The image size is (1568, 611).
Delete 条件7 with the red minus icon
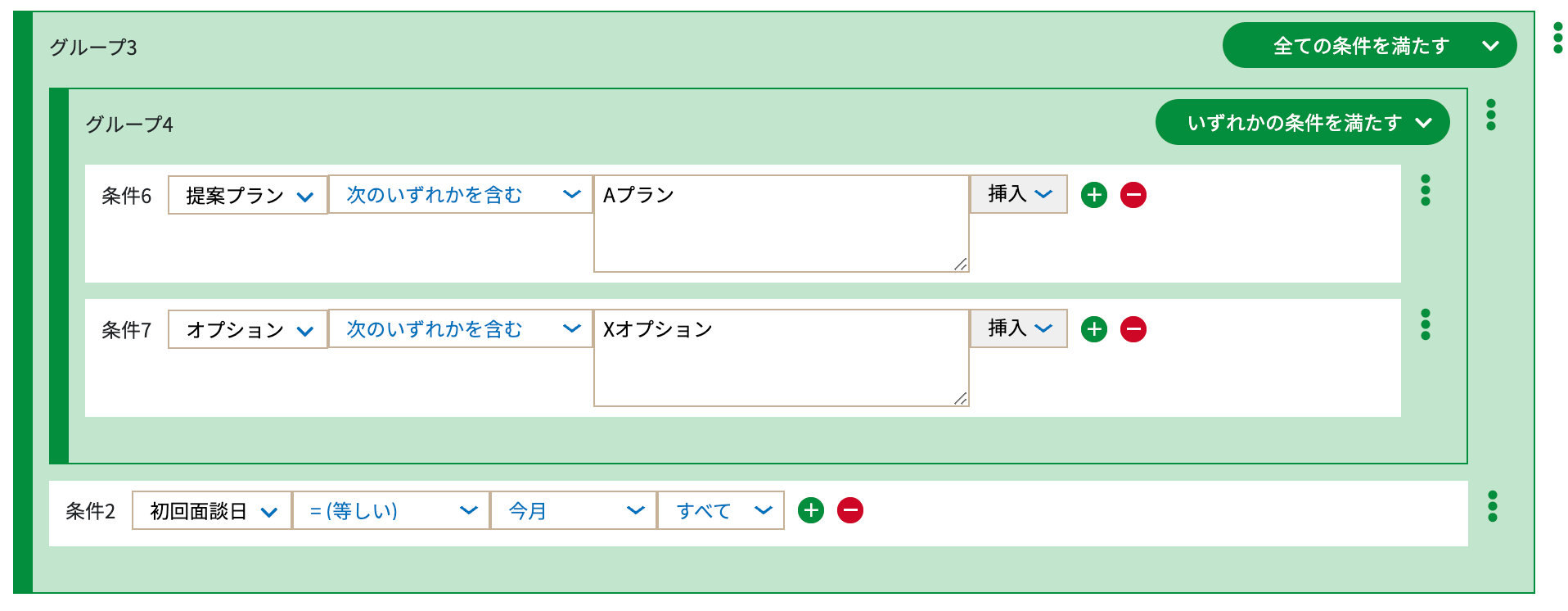1133,329
